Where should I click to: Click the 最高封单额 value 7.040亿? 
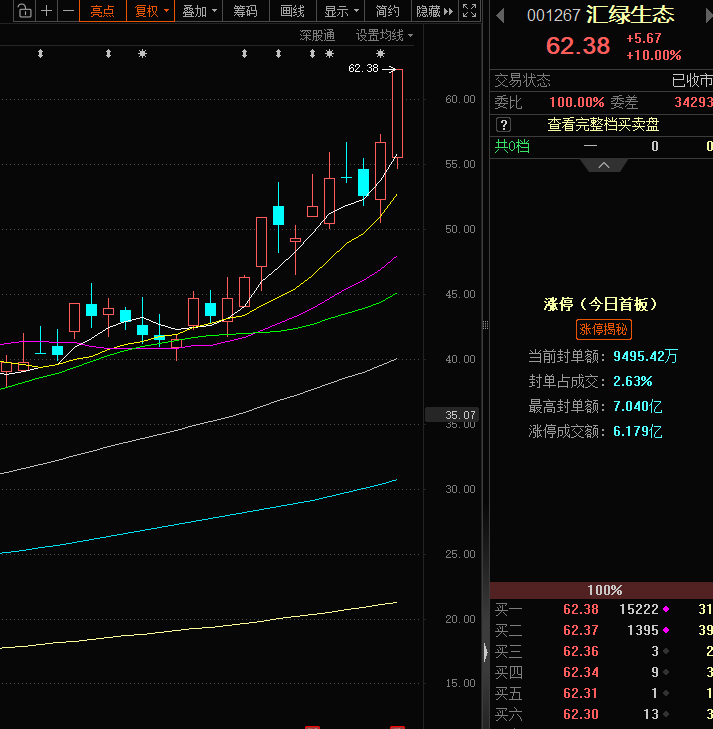(637, 406)
